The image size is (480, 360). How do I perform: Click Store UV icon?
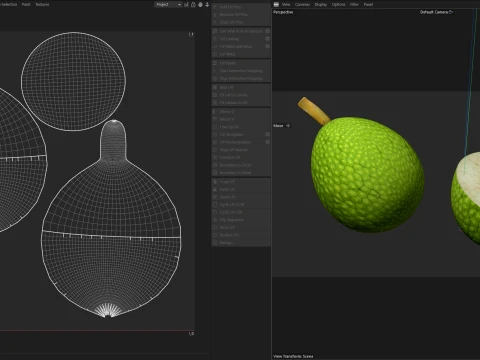click(215, 227)
